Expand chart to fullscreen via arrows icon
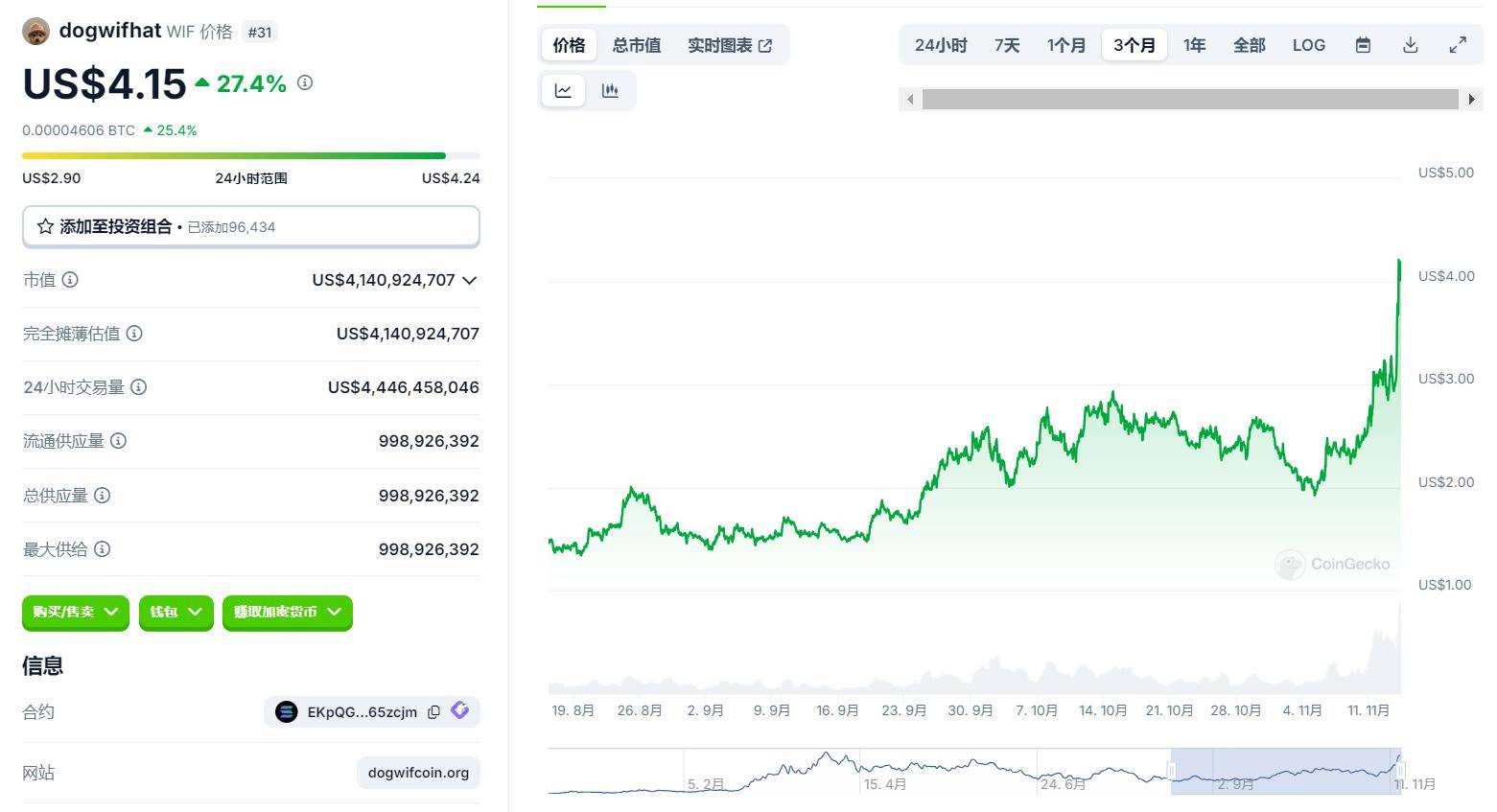The image size is (1497, 812). (1458, 44)
